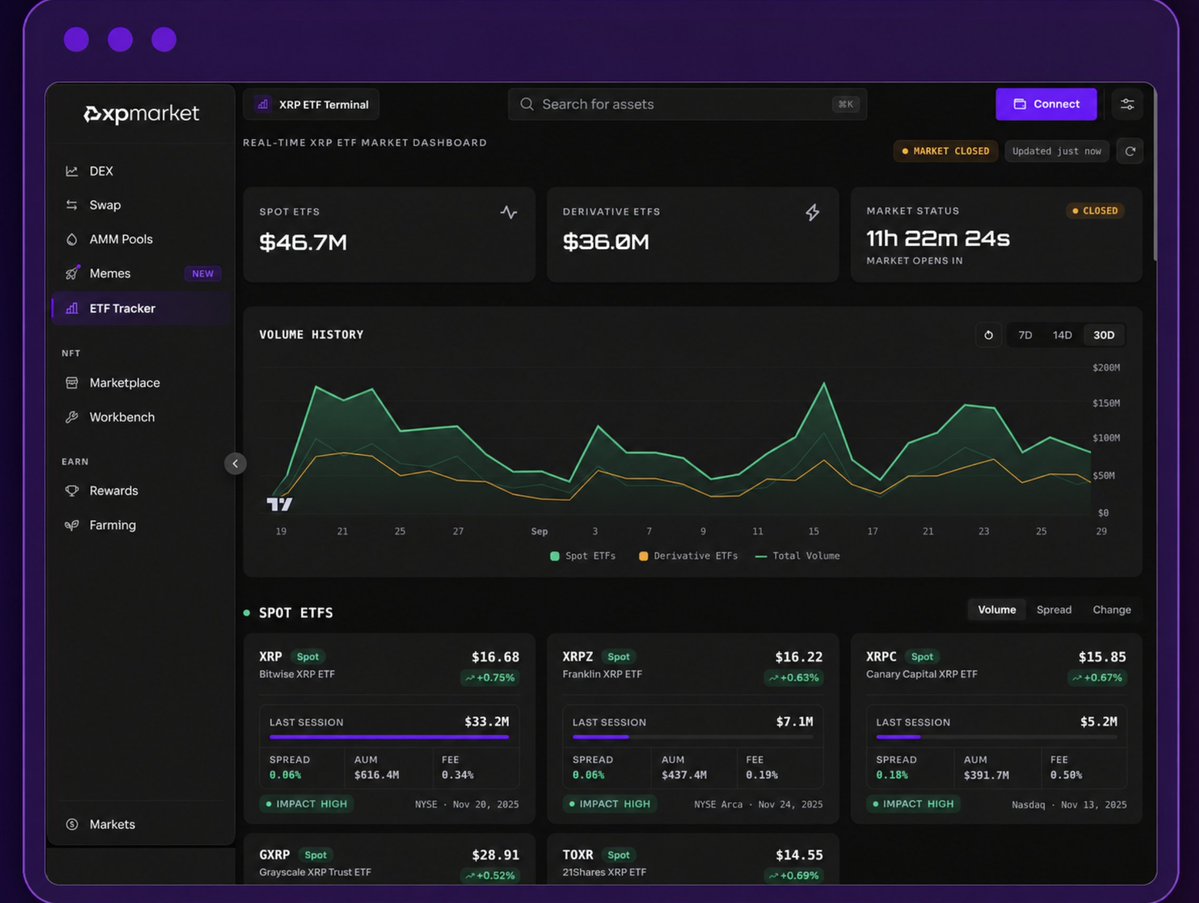Image resolution: width=1199 pixels, height=903 pixels.
Task: Sort spot ETFs by Change
Action: coord(1111,609)
